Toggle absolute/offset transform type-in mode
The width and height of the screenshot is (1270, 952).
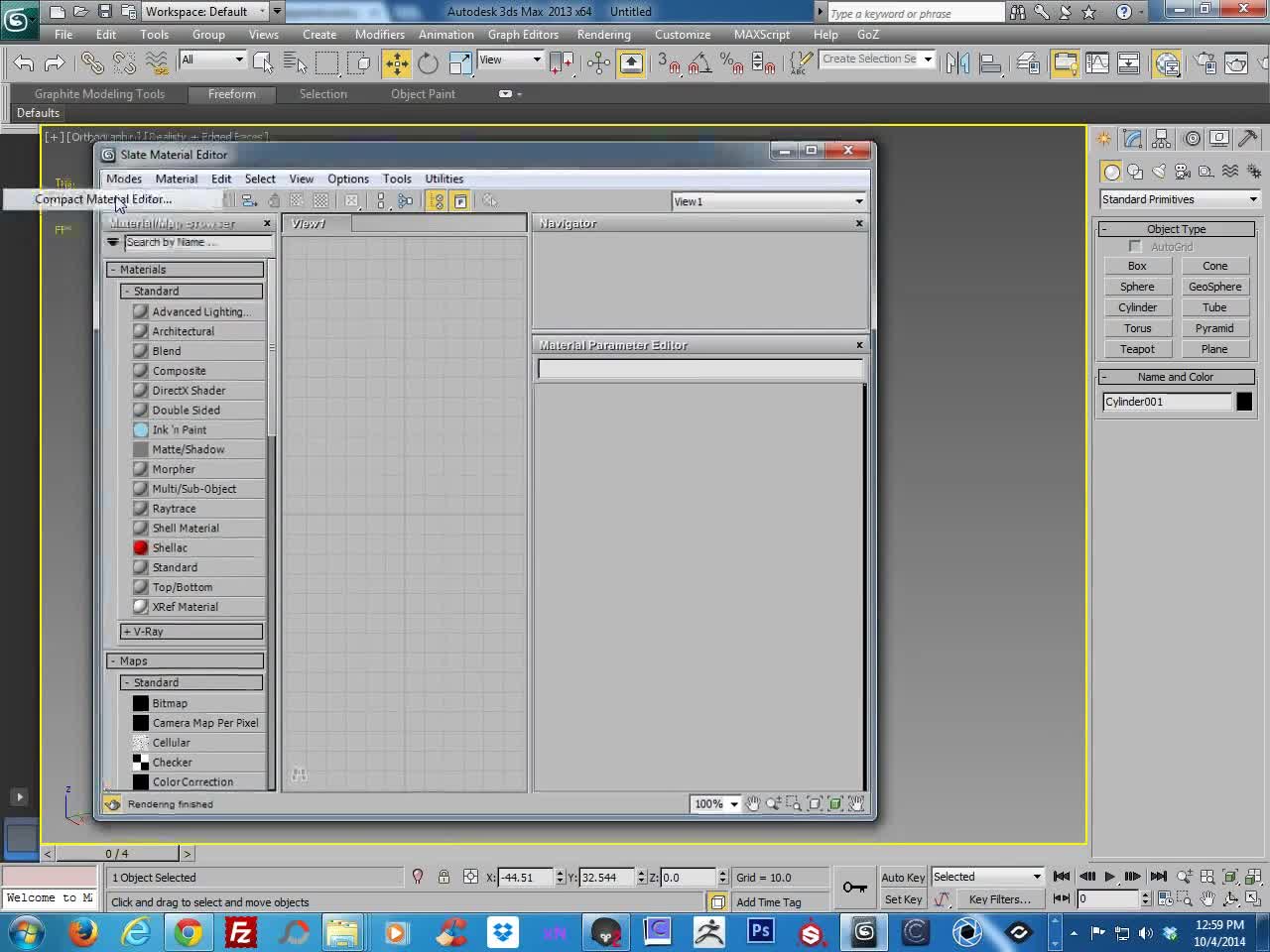470,877
